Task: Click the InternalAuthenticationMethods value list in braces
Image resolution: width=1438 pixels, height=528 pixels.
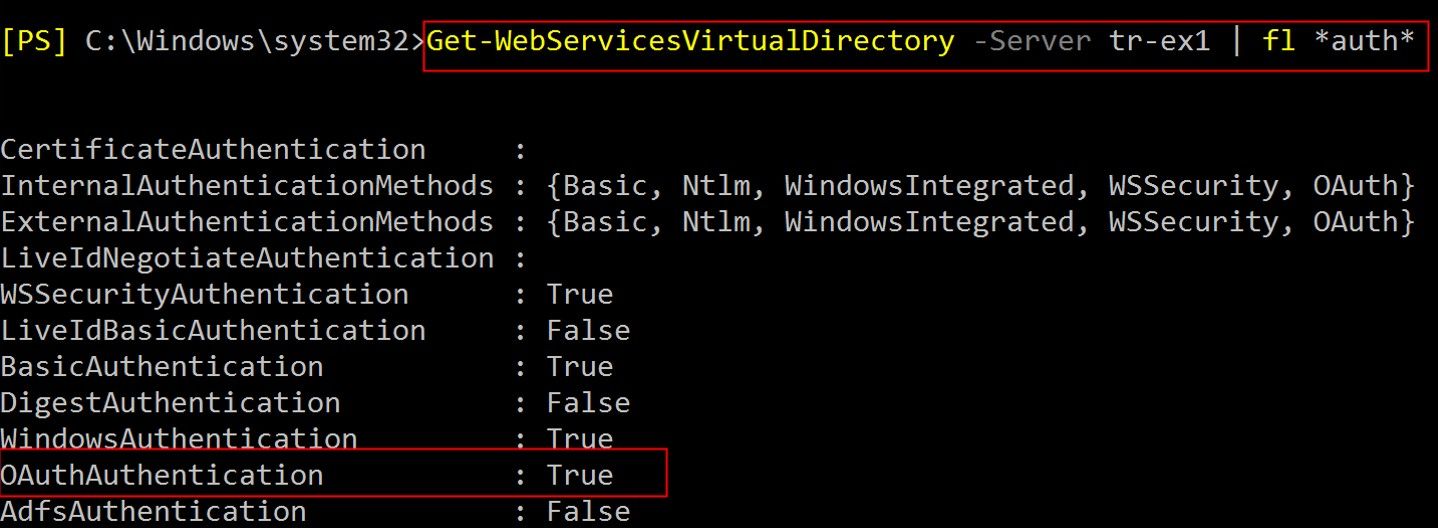Action: point(981,186)
